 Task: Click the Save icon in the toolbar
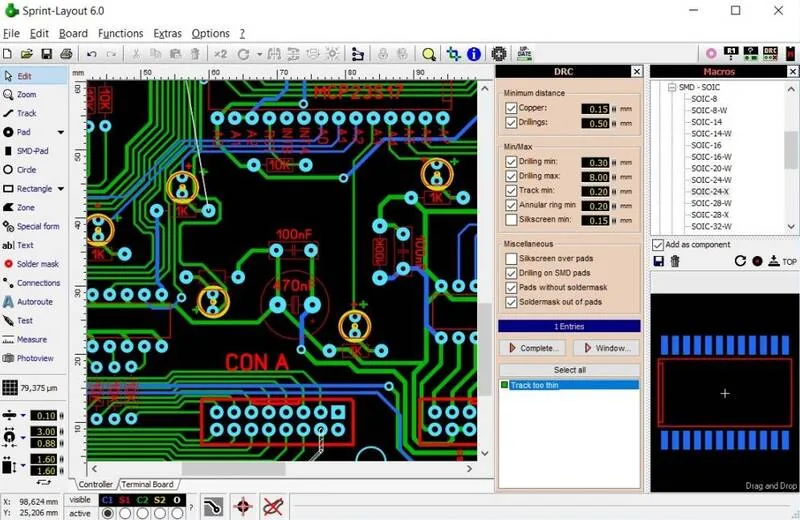pyautogui.click(x=46, y=54)
